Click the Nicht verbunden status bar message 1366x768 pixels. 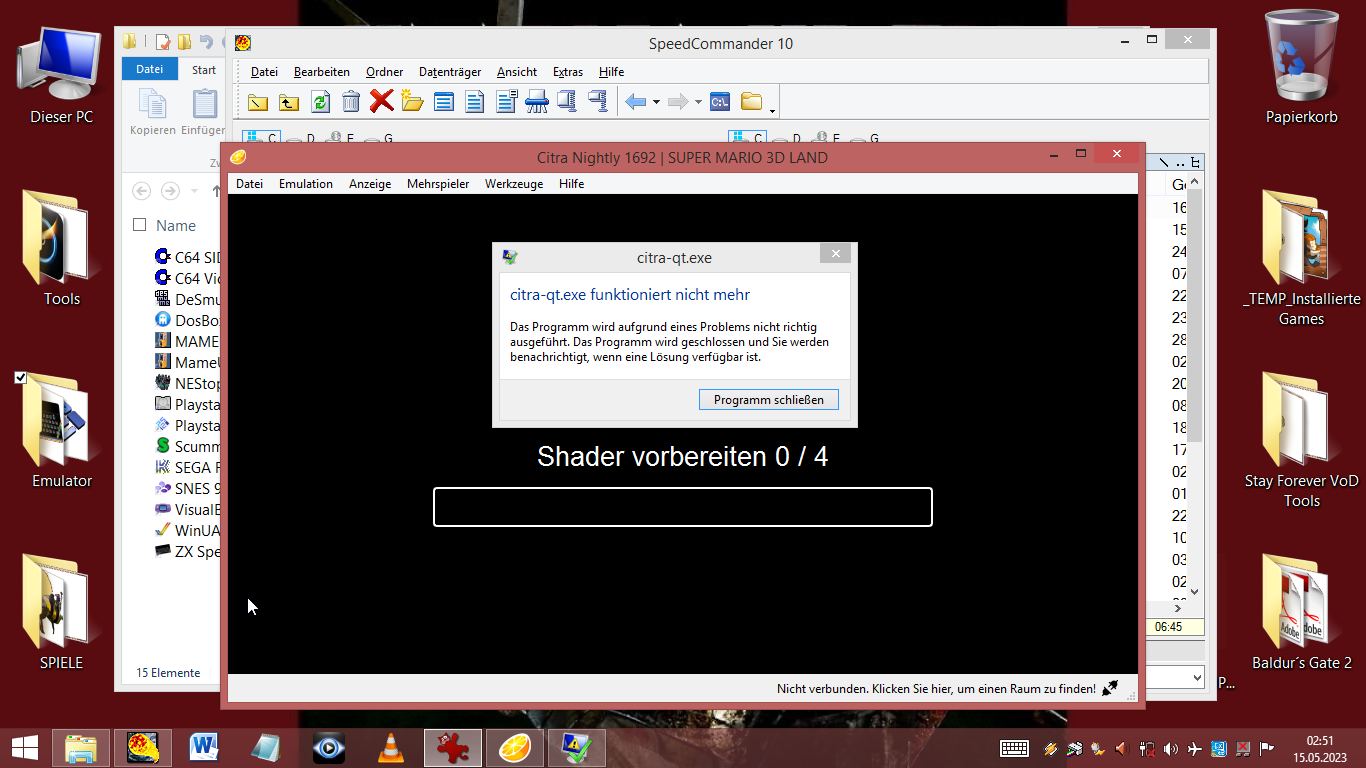pos(936,688)
